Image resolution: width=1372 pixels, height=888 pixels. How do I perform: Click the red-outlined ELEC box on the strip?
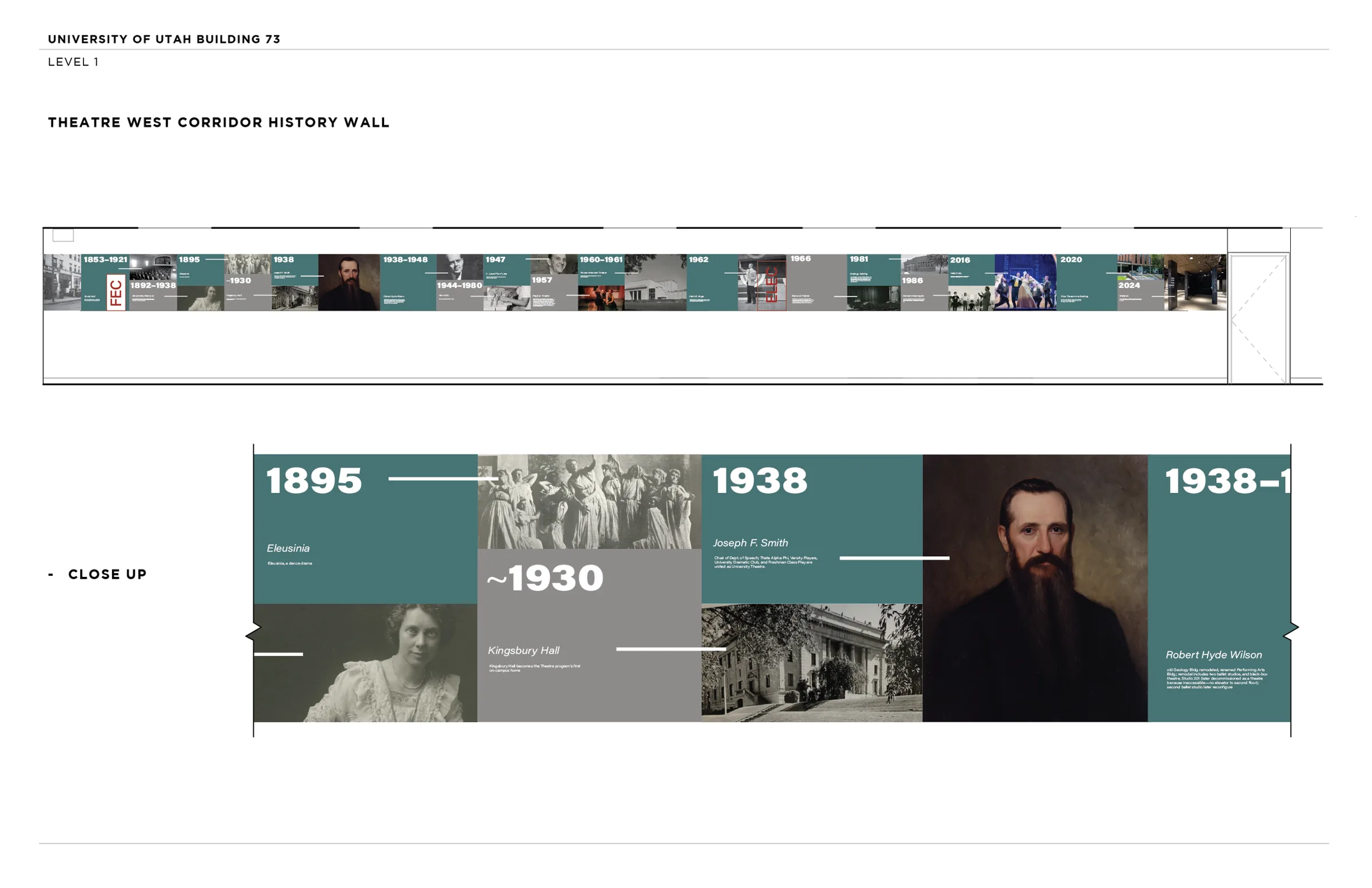(x=771, y=286)
